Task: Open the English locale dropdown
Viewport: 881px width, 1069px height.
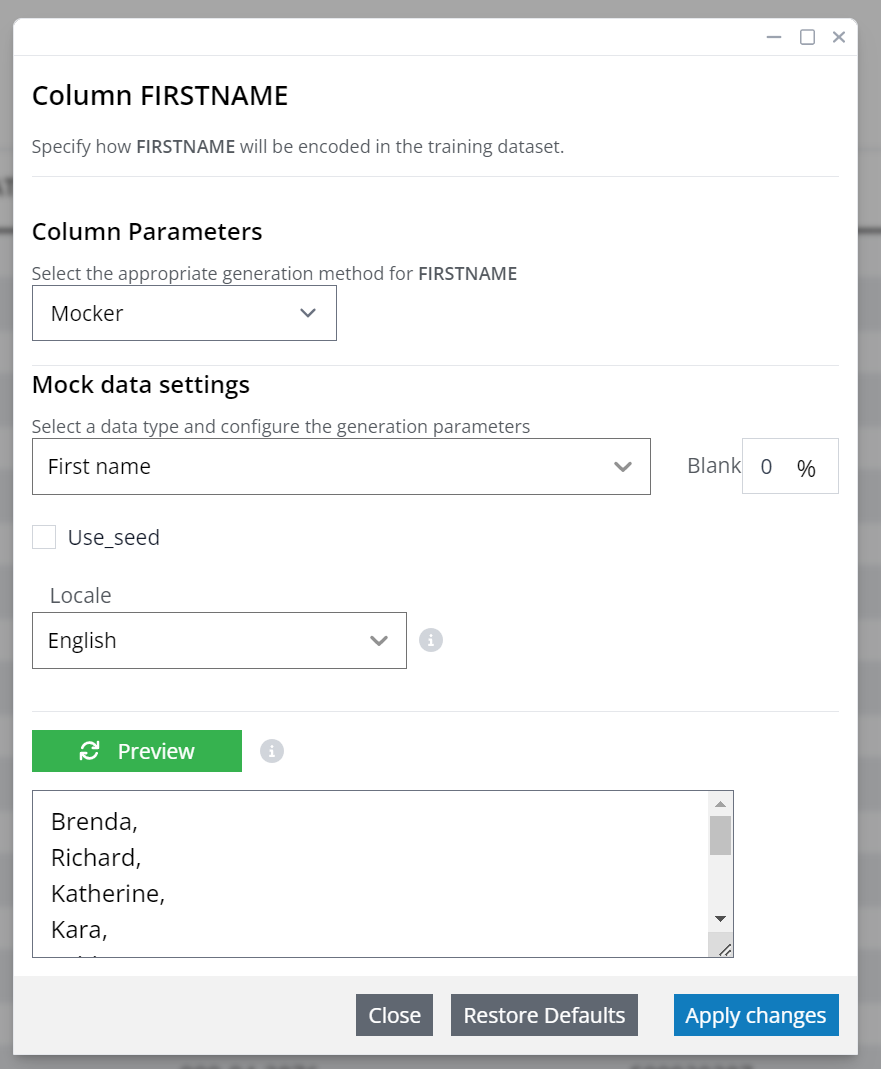Action: tap(219, 640)
